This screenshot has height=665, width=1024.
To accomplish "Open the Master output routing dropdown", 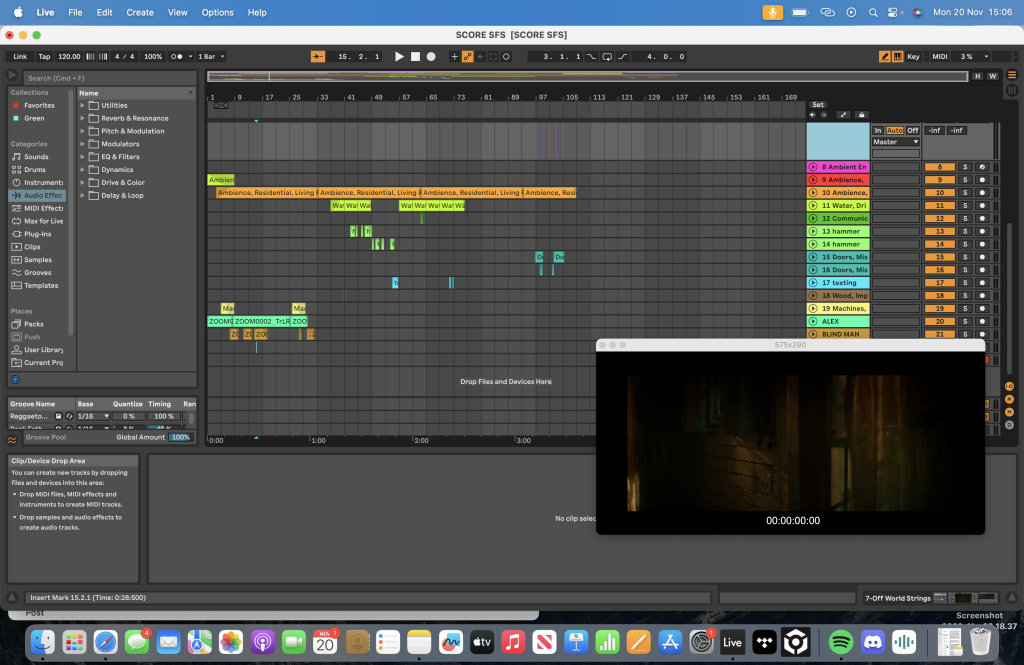I will [x=895, y=142].
